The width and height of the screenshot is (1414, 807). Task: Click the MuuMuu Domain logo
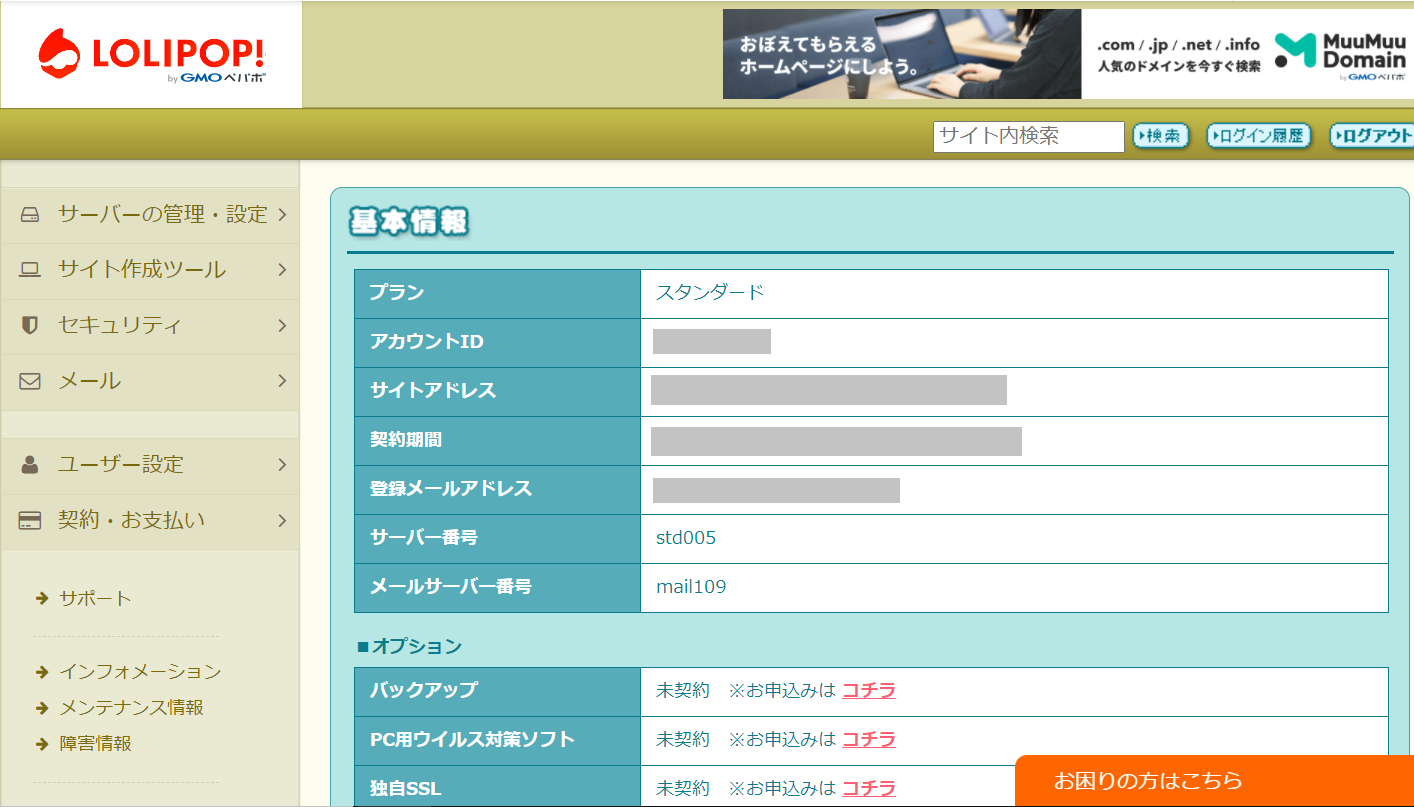(x=1340, y=56)
